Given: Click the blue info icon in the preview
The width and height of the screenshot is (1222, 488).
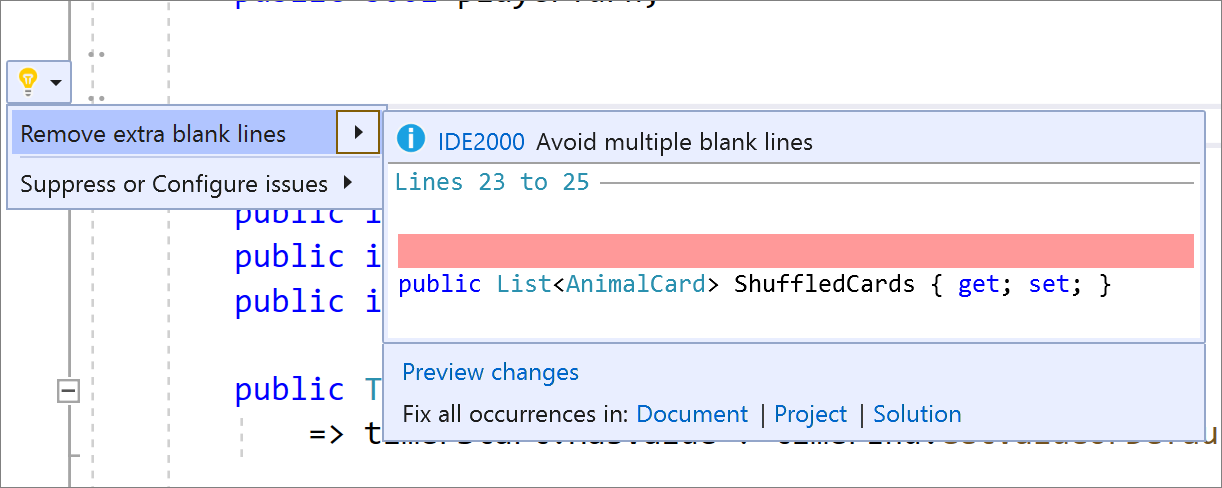Looking at the screenshot, I should [410, 140].
